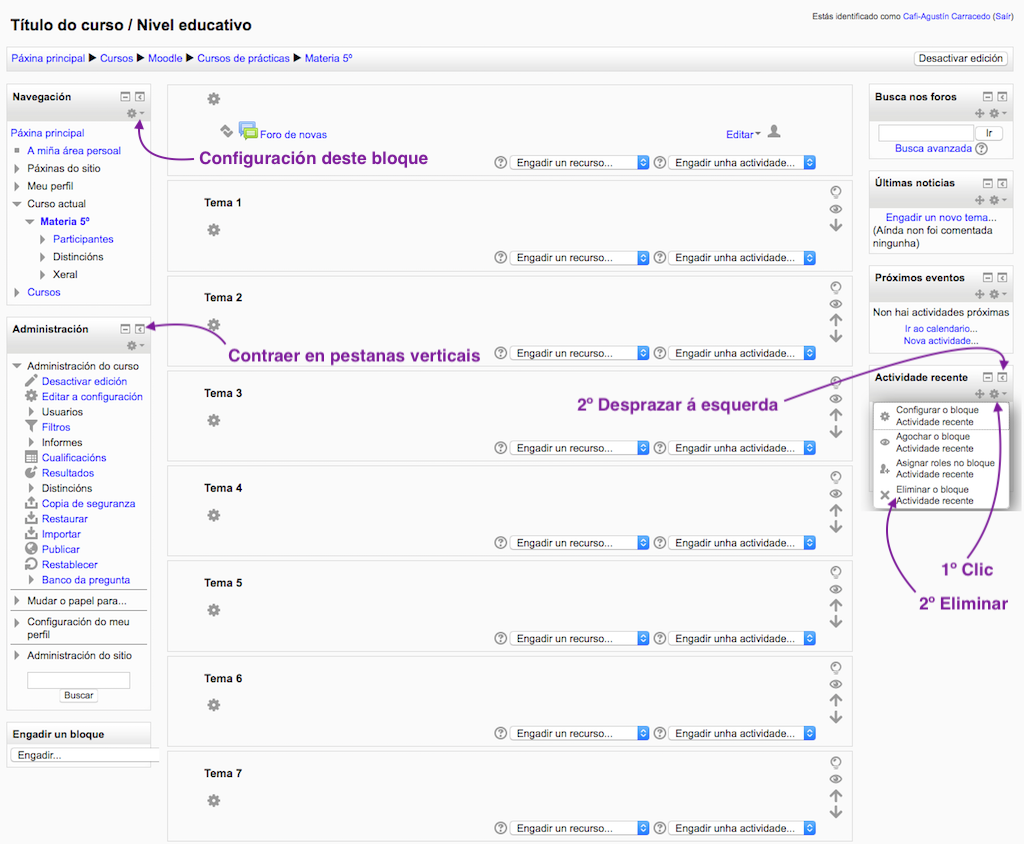This screenshot has width=1024, height=844.
Task: Dock the Administración block to the side
Action: pyautogui.click(x=140, y=328)
